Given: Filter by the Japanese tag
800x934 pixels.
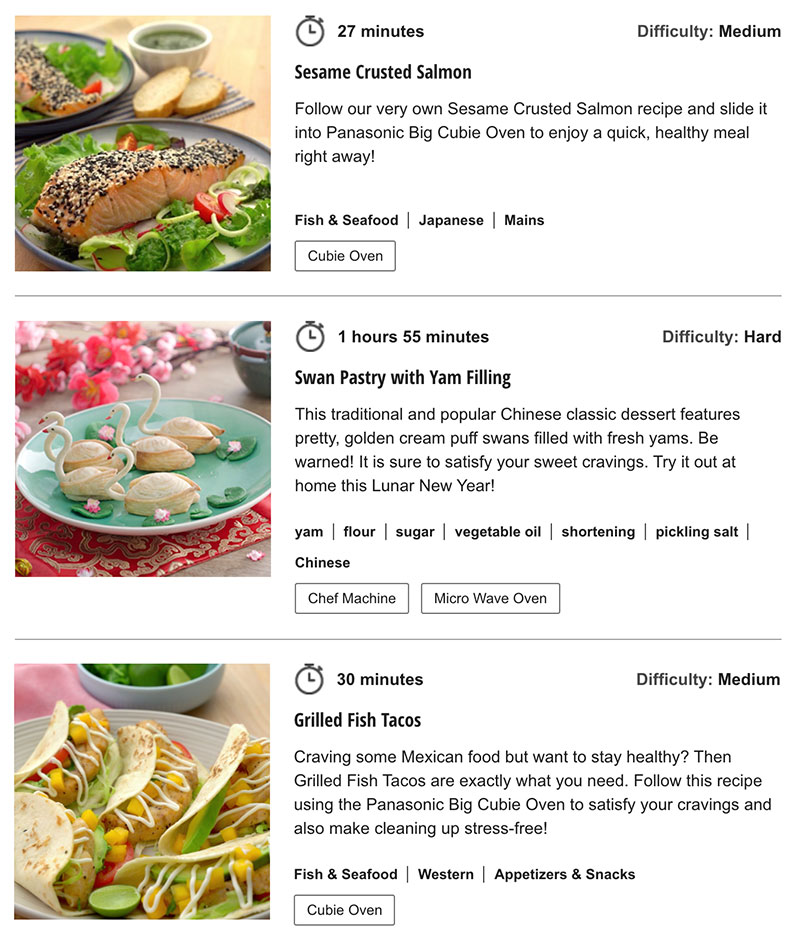Looking at the screenshot, I should pos(451,220).
